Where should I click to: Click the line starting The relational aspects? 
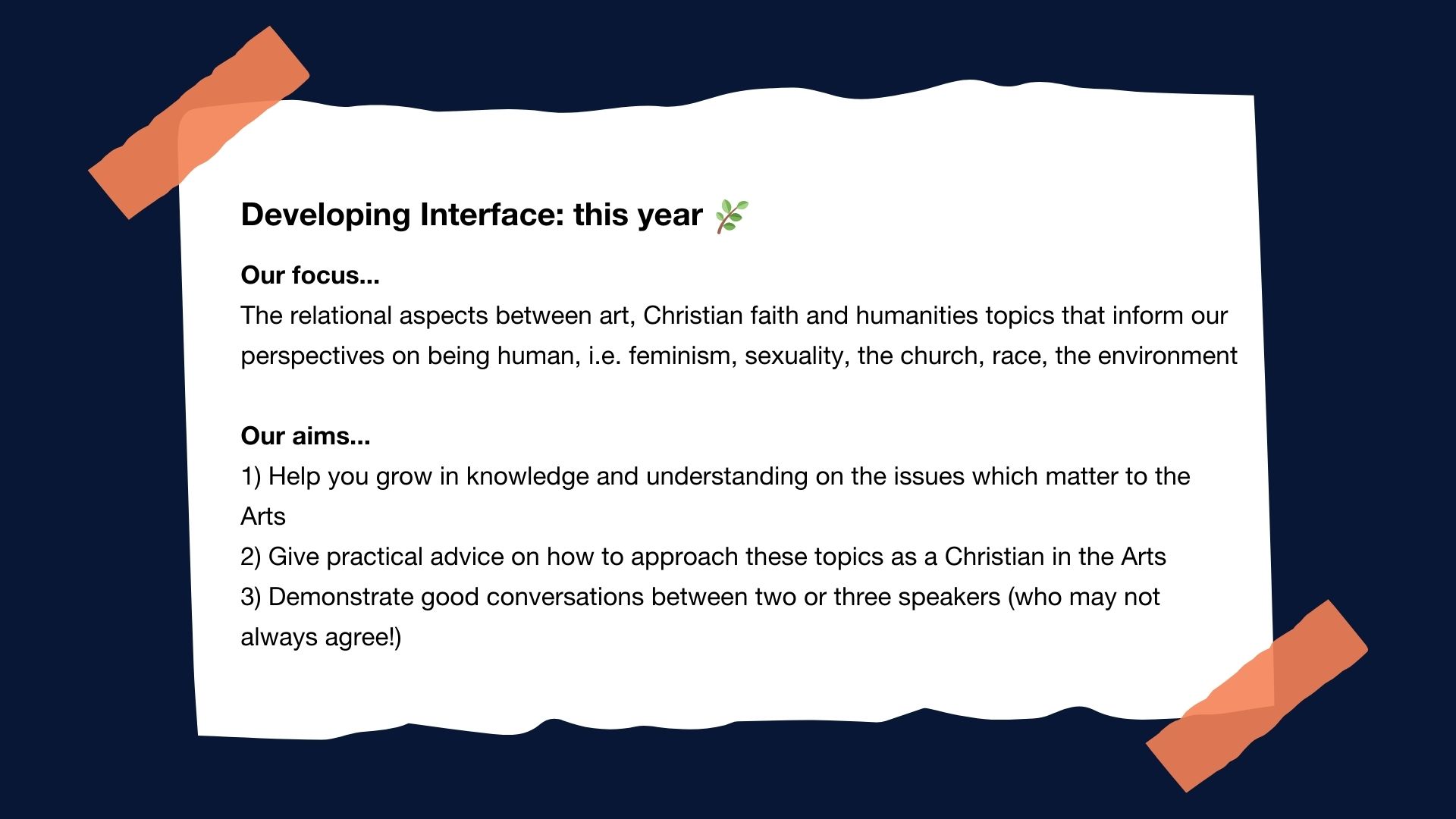[734, 315]
